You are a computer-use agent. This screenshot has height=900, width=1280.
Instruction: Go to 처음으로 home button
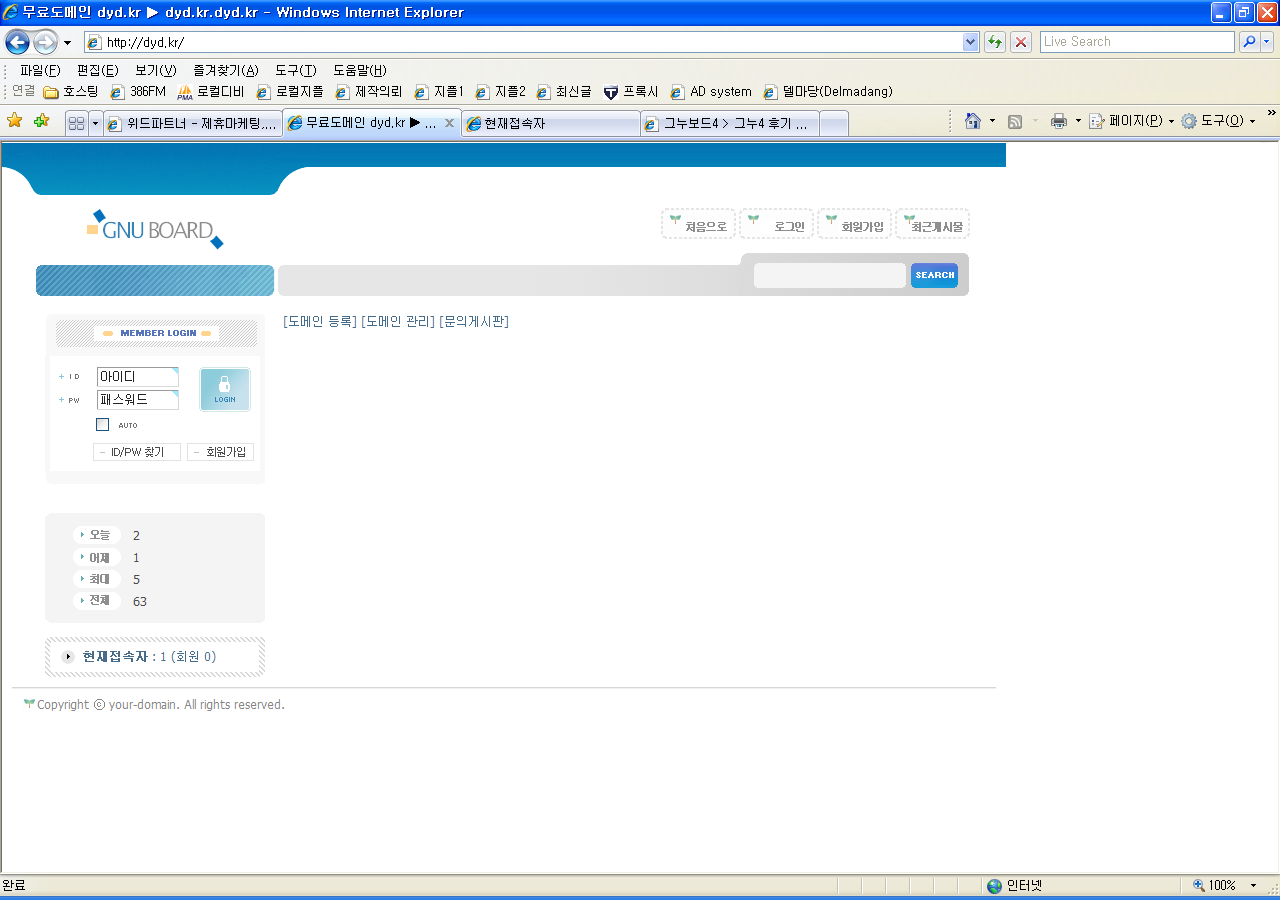tap(698, 224)
